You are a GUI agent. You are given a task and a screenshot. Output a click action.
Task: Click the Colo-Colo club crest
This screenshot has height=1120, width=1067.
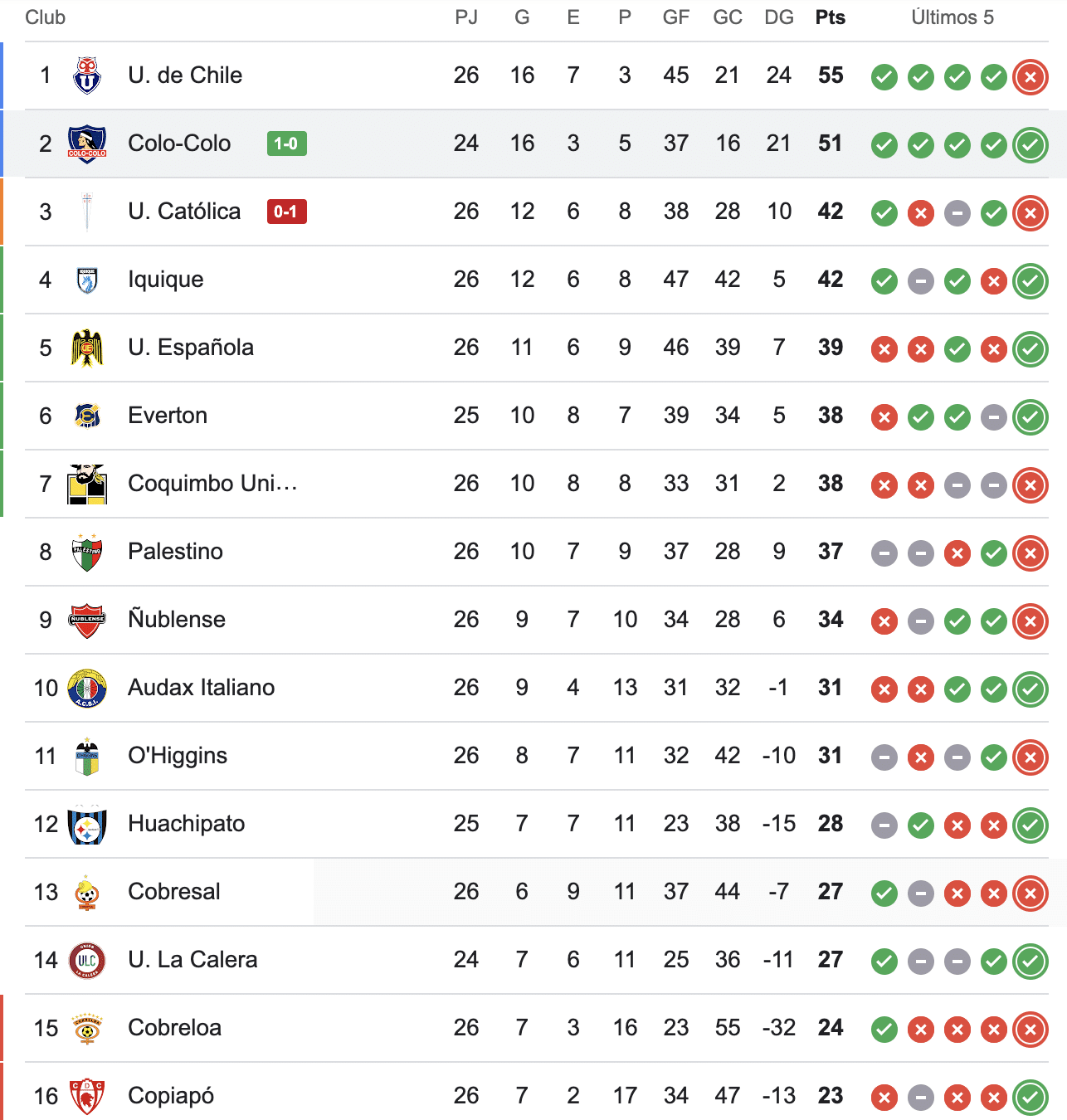pos(87,144)
